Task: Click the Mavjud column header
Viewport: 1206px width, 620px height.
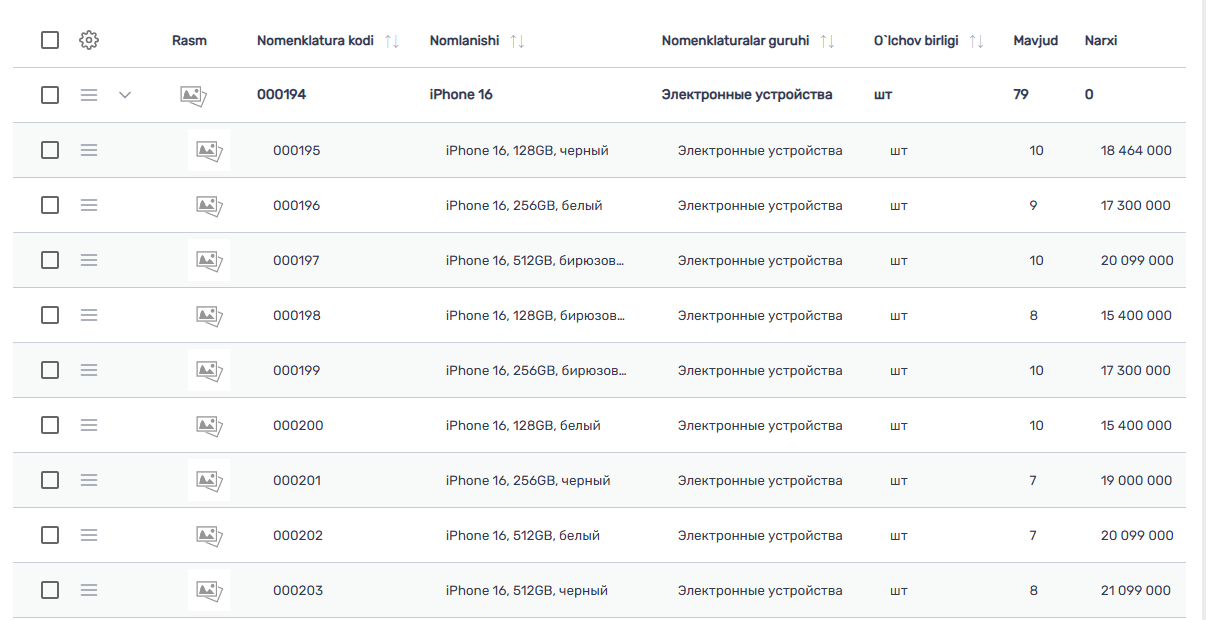Action: tap(1035, 41)
